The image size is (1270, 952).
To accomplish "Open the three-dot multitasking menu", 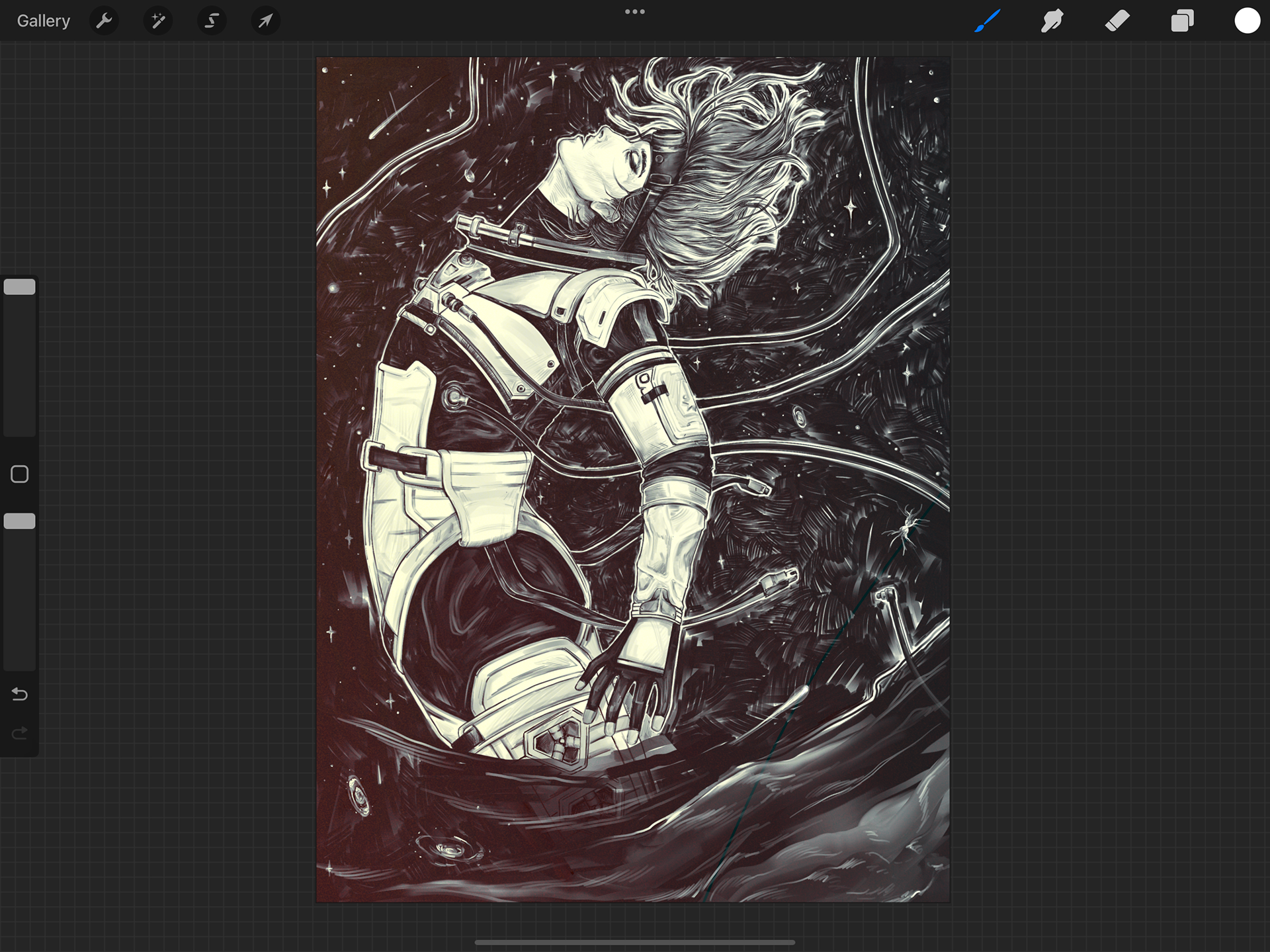I will point(634,12).
